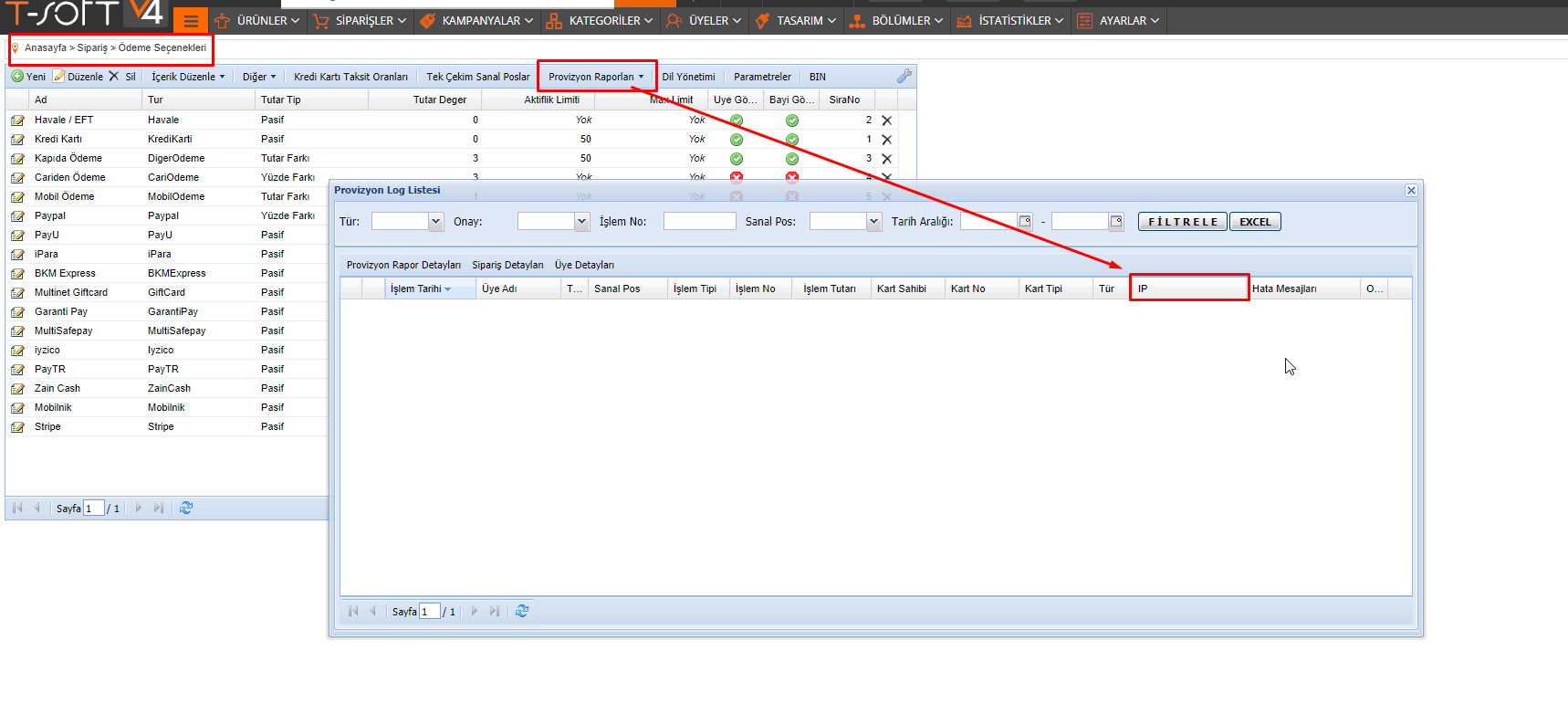This screenshot has width=1568, height=724.
Task: Click the İşlem No input field
Action: pos(699,221)
